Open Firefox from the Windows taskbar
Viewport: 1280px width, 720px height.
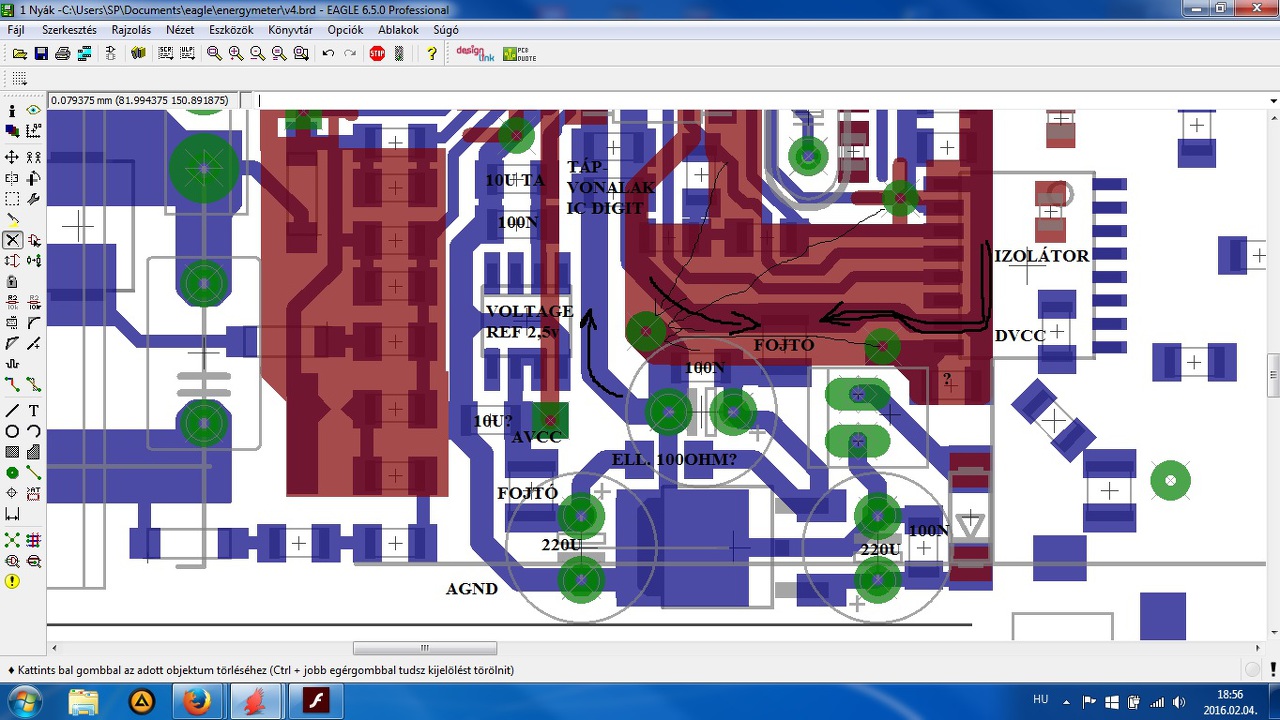pyautogui.click(x=197, y=701)
